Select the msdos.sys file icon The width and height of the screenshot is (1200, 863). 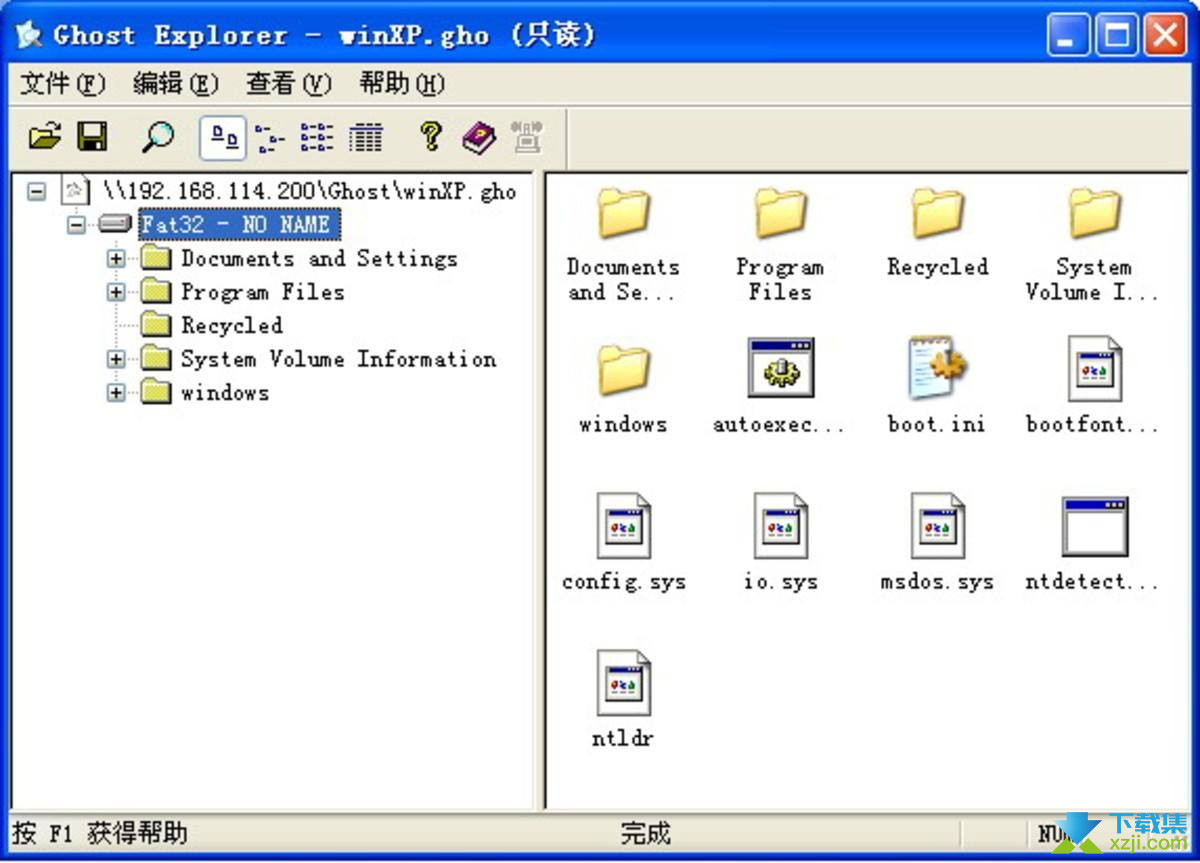(937, 526)
